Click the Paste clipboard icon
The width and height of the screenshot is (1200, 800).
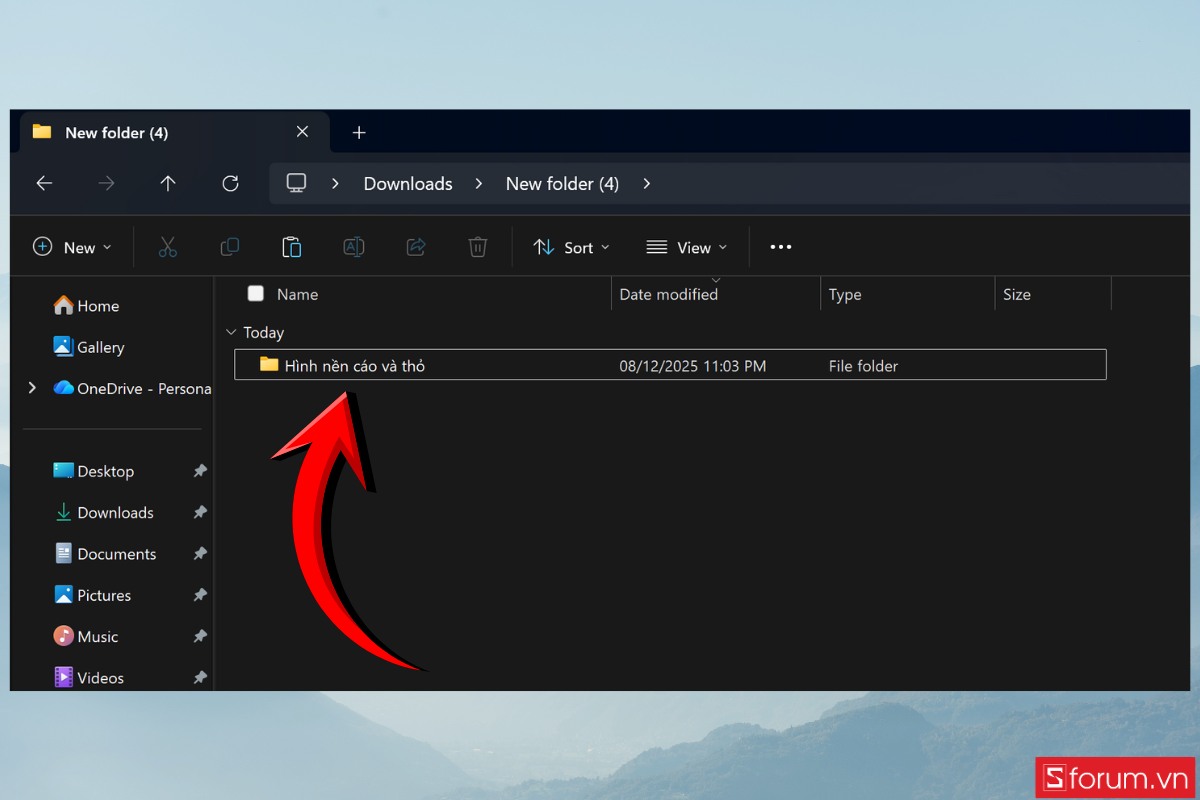[x=291, y=247]
